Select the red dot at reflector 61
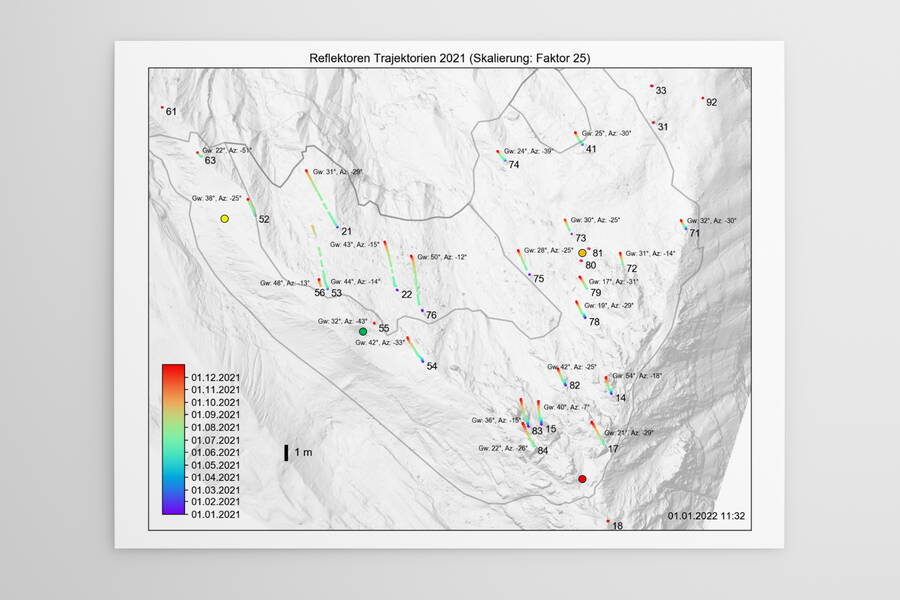 point(162,107)
